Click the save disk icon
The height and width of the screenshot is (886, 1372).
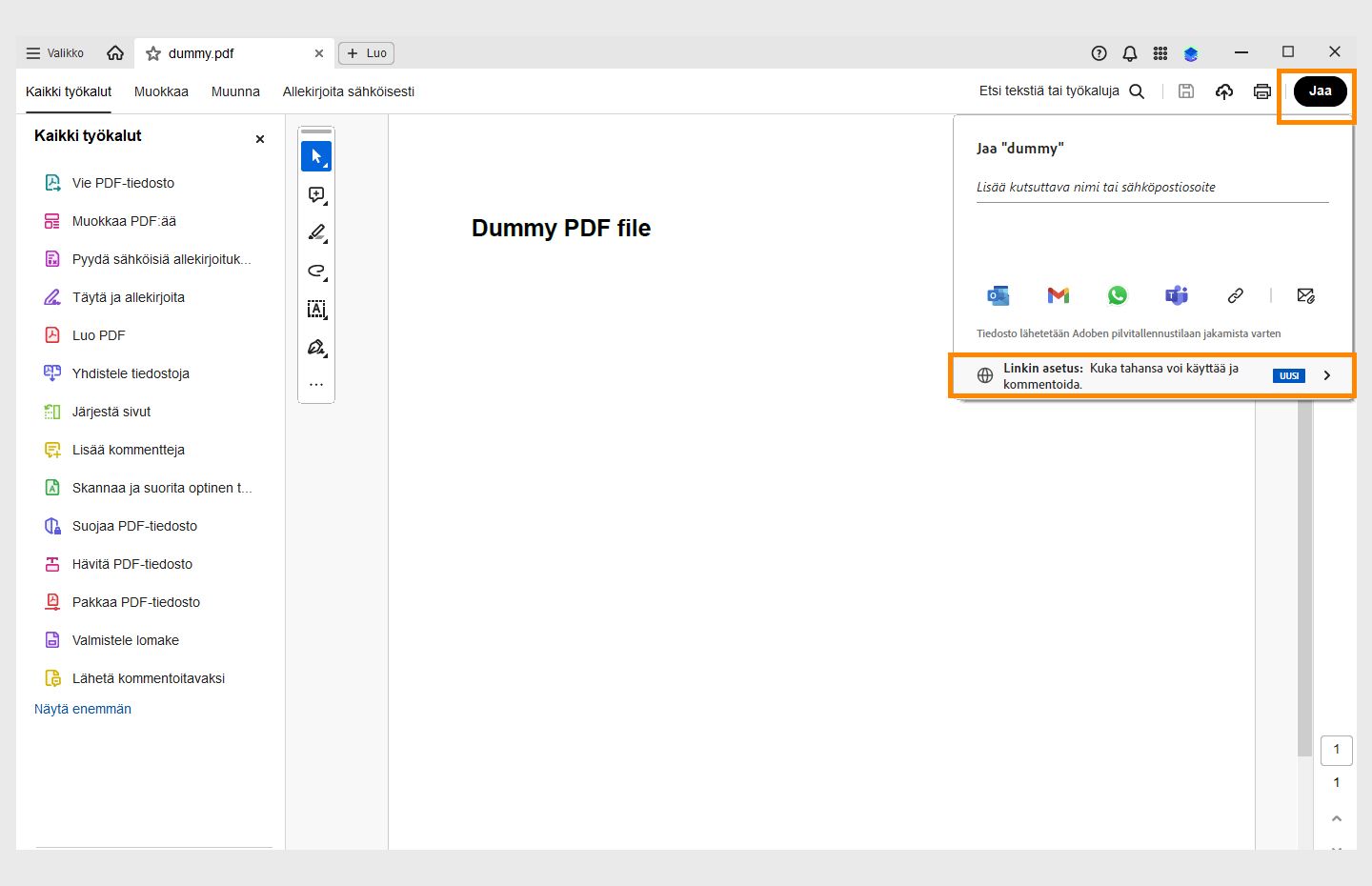(1186, 91)
